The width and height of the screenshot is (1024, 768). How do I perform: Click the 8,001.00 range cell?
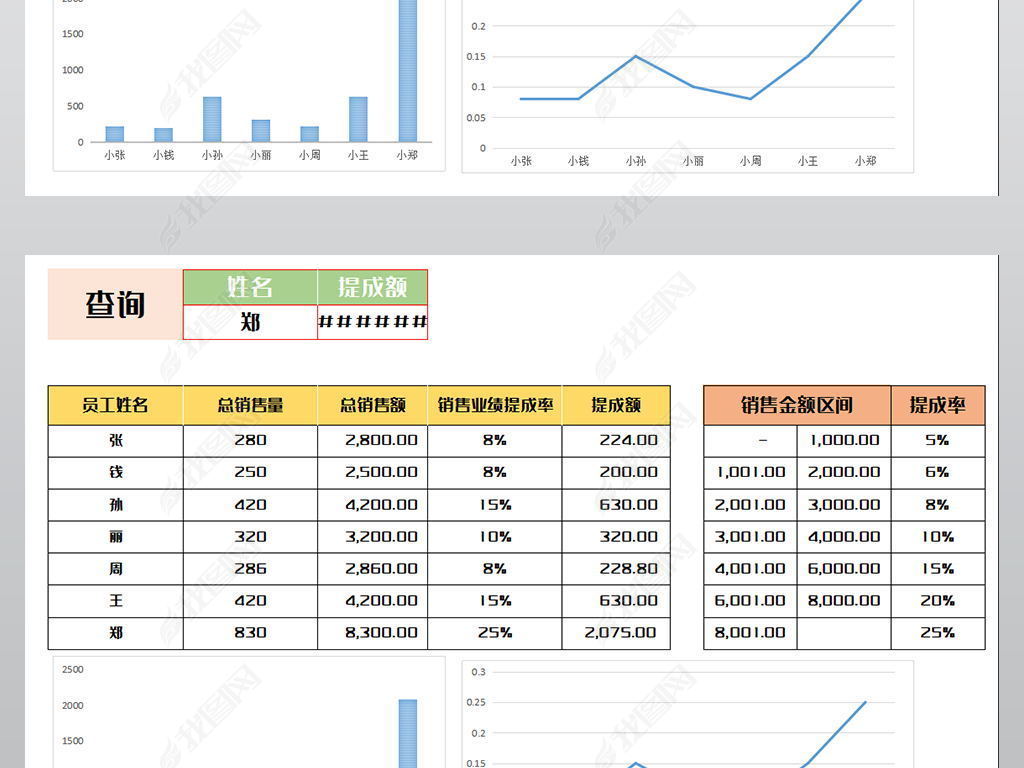tap(750, 633)
